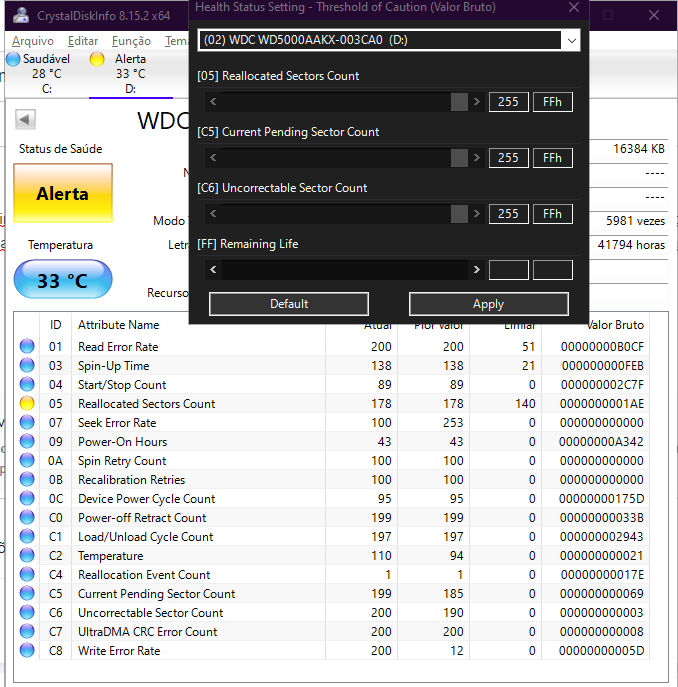Open the Arquivo menu

33,41
